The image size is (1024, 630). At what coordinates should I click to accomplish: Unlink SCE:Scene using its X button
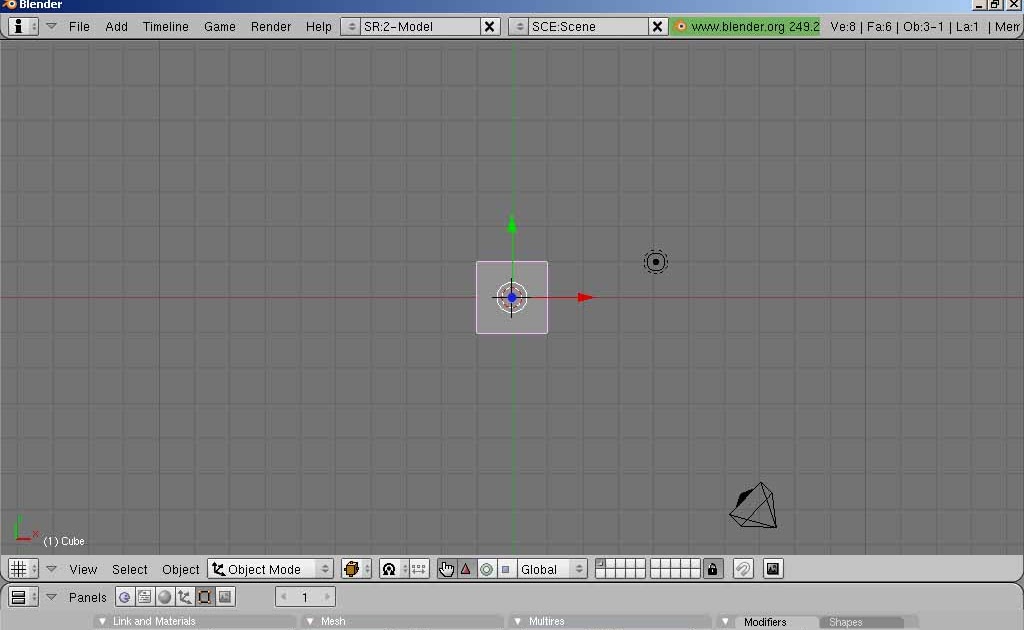(x=657, y=26)
